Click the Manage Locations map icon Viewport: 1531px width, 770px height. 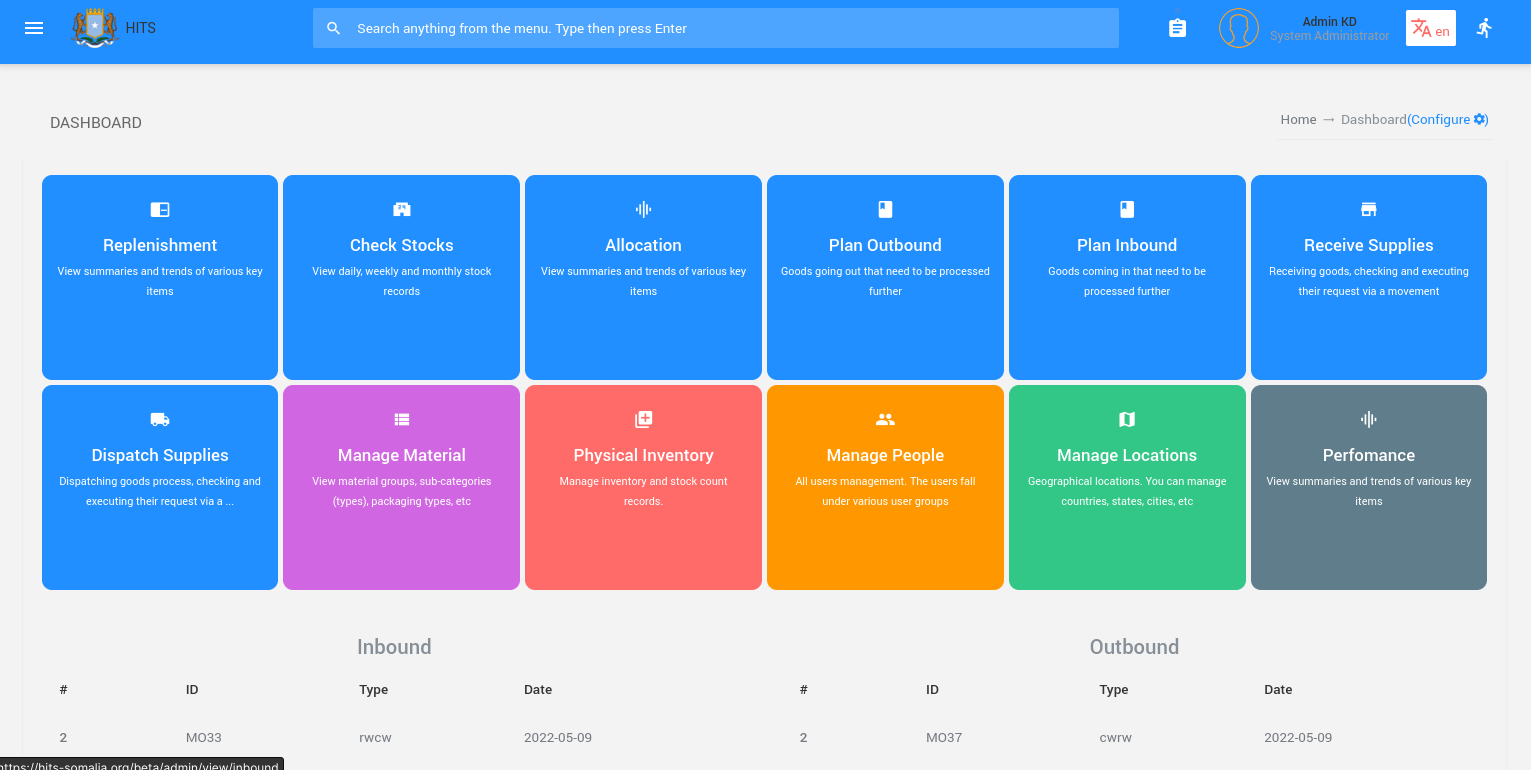point(1127,419)
